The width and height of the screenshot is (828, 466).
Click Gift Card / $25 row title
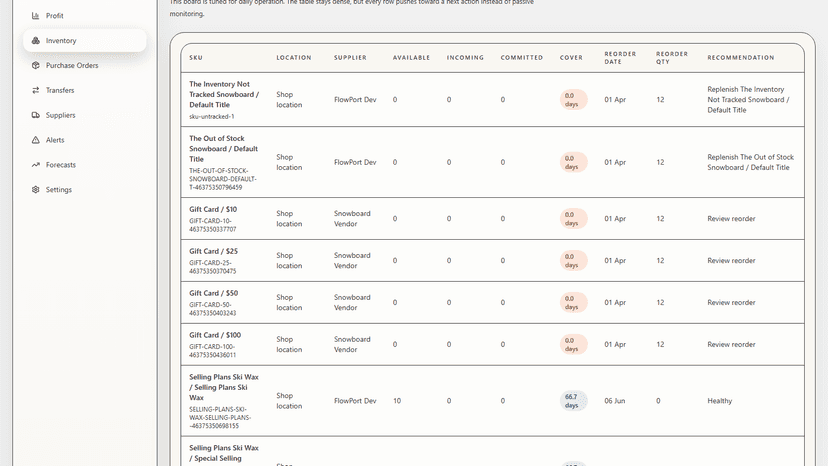(x=213, y=251)
